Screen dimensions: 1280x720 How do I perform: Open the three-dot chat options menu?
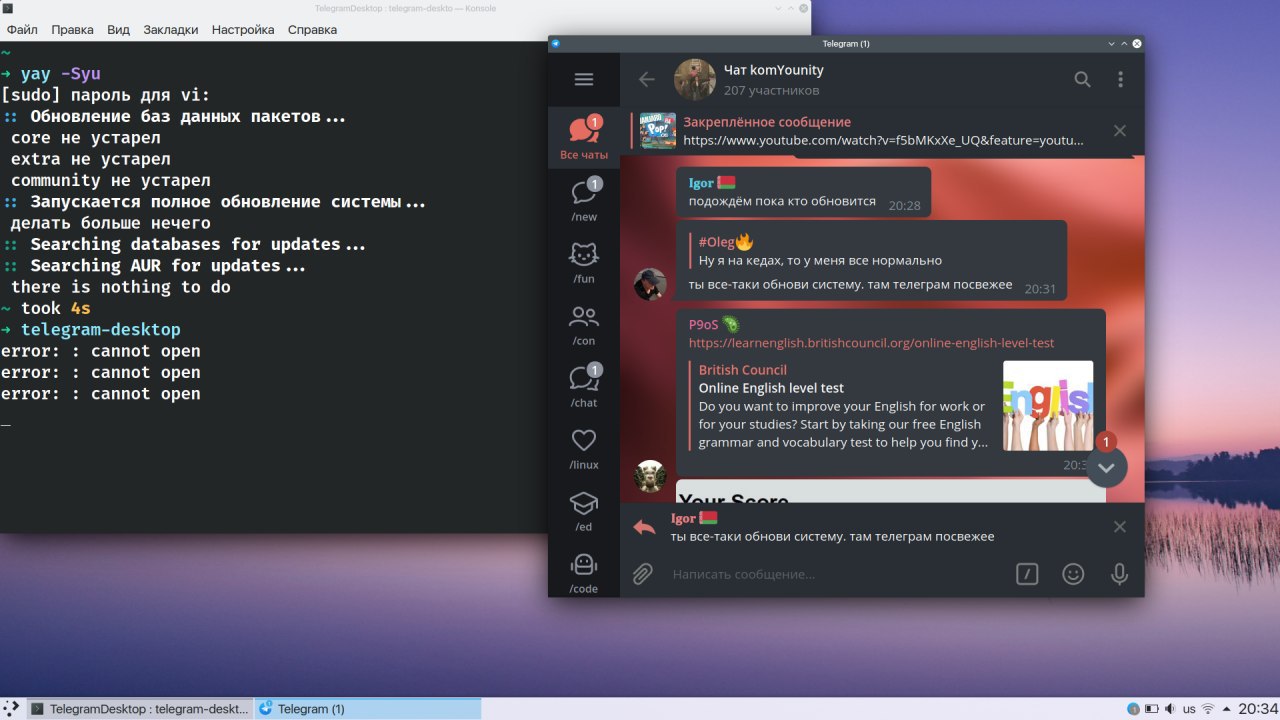[x=1120, y=80]
